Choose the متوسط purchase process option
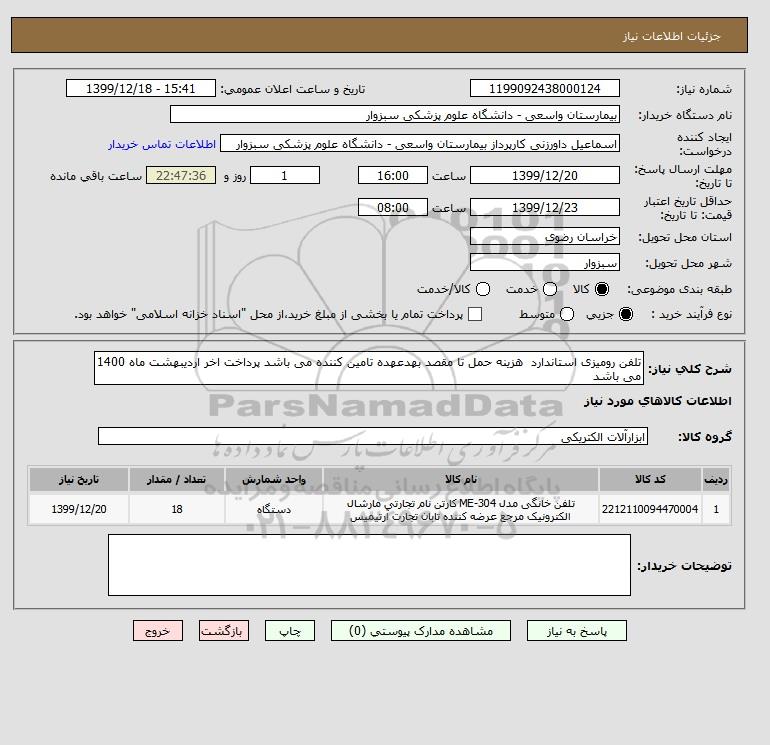Screen dimensions: 770x745 pyautogui.click(x=567, y=314)
